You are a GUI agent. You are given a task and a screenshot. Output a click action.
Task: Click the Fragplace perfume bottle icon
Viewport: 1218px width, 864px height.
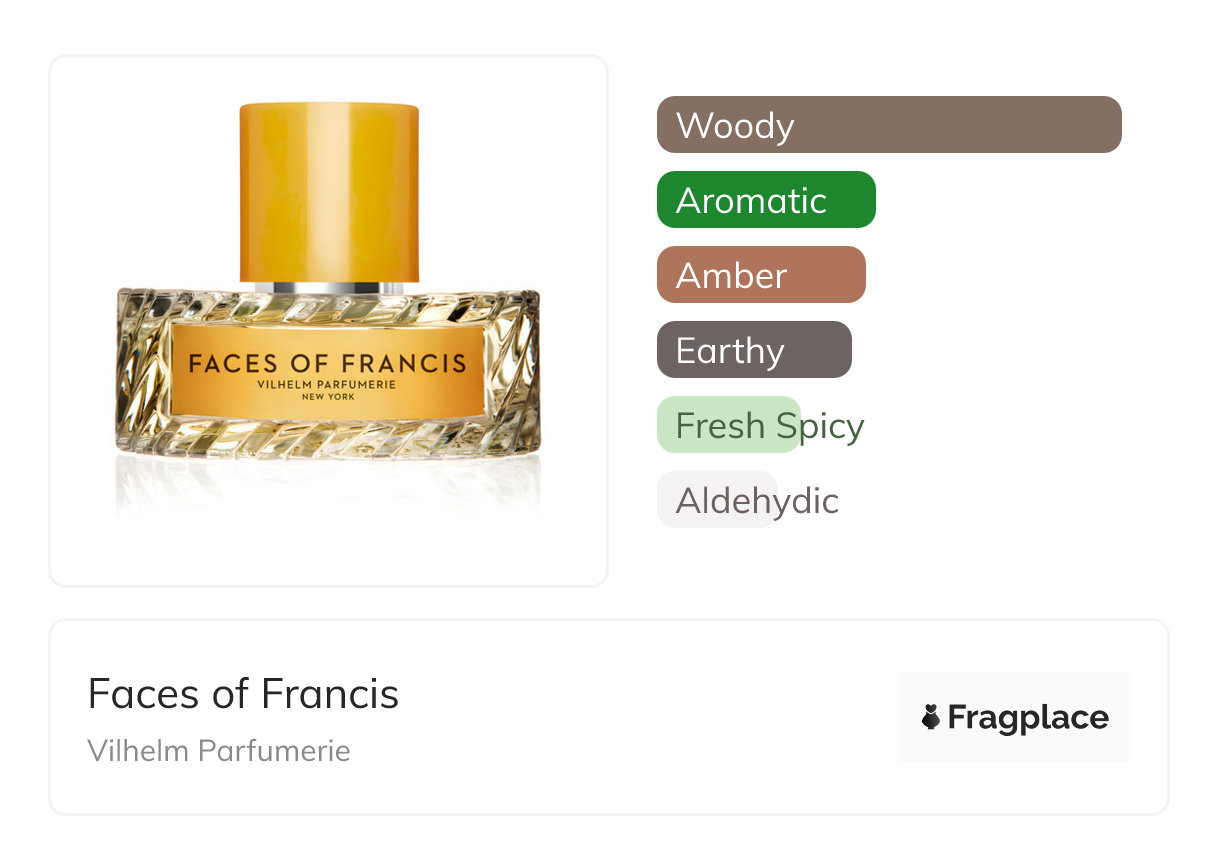point(931,717)
